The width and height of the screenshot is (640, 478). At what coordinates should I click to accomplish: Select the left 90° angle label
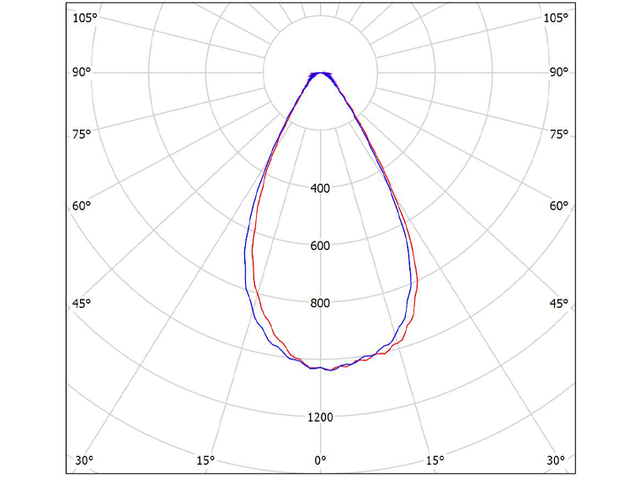tap(82, 73)
